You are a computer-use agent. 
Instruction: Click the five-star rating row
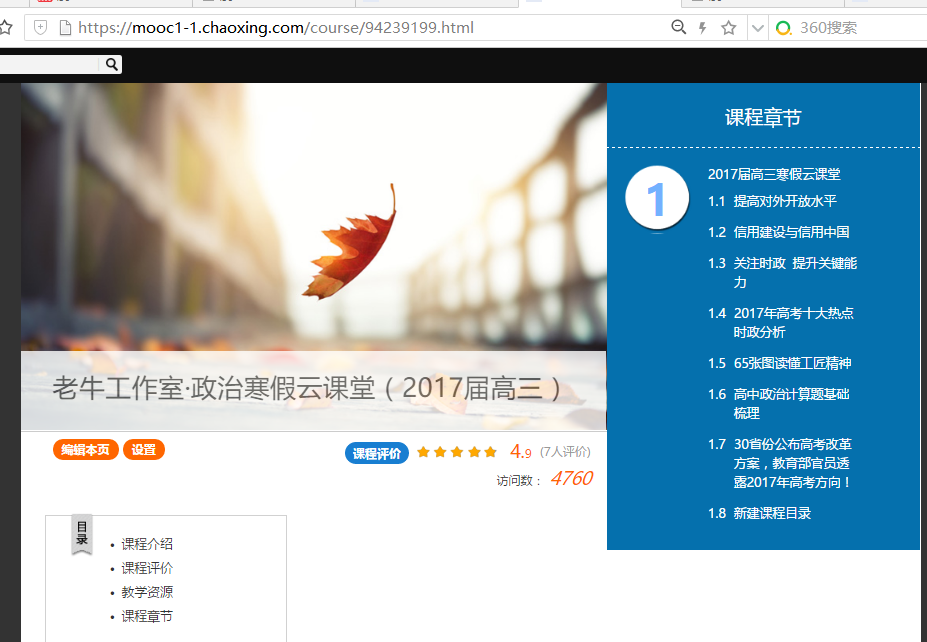click(456, 452)
